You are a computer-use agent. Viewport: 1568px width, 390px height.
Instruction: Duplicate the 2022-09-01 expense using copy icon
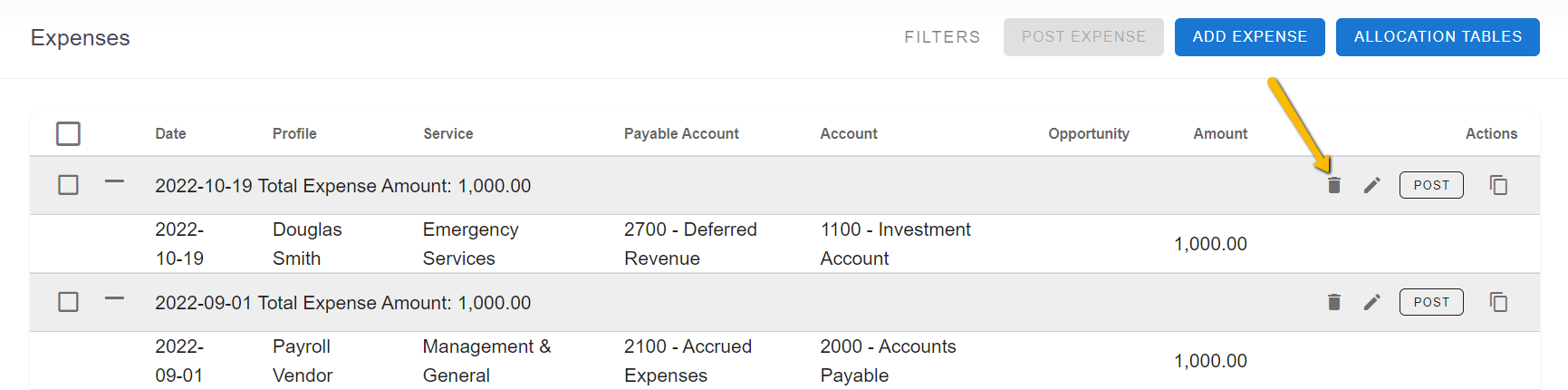[1499, 302]
